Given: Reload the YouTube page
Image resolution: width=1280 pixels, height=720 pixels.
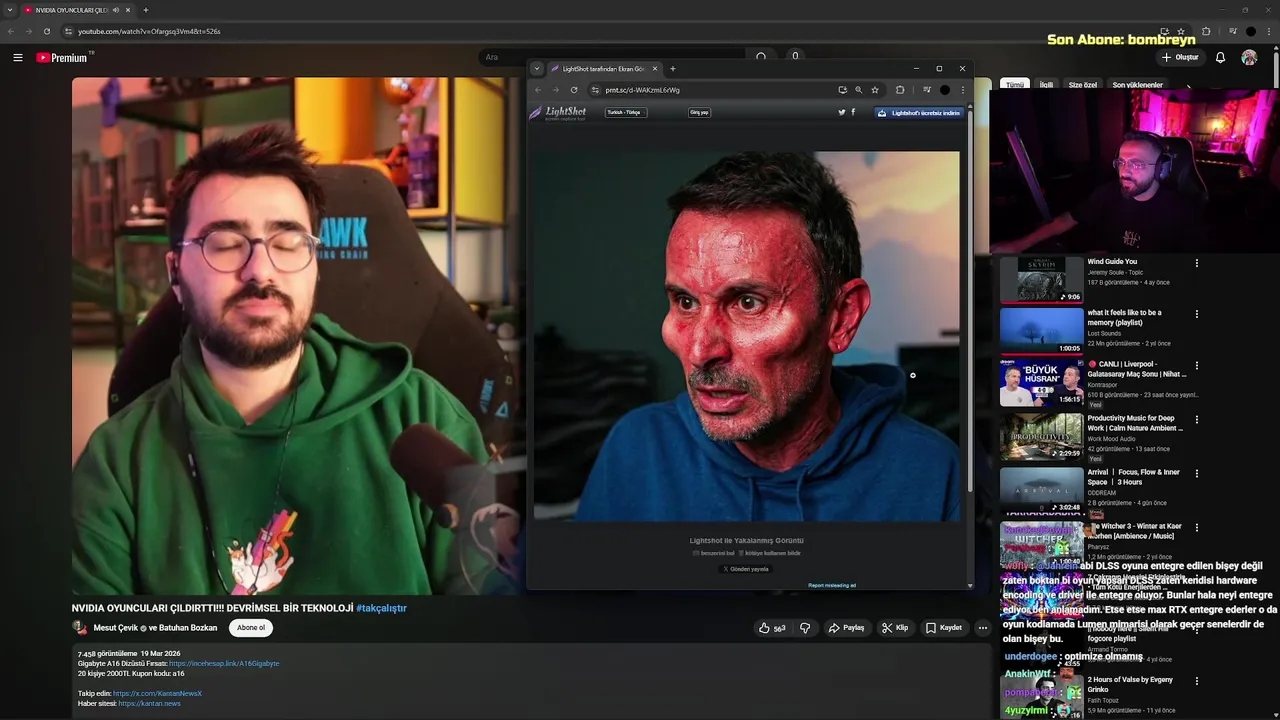Looking at the screenshot, I should point(46,31).
